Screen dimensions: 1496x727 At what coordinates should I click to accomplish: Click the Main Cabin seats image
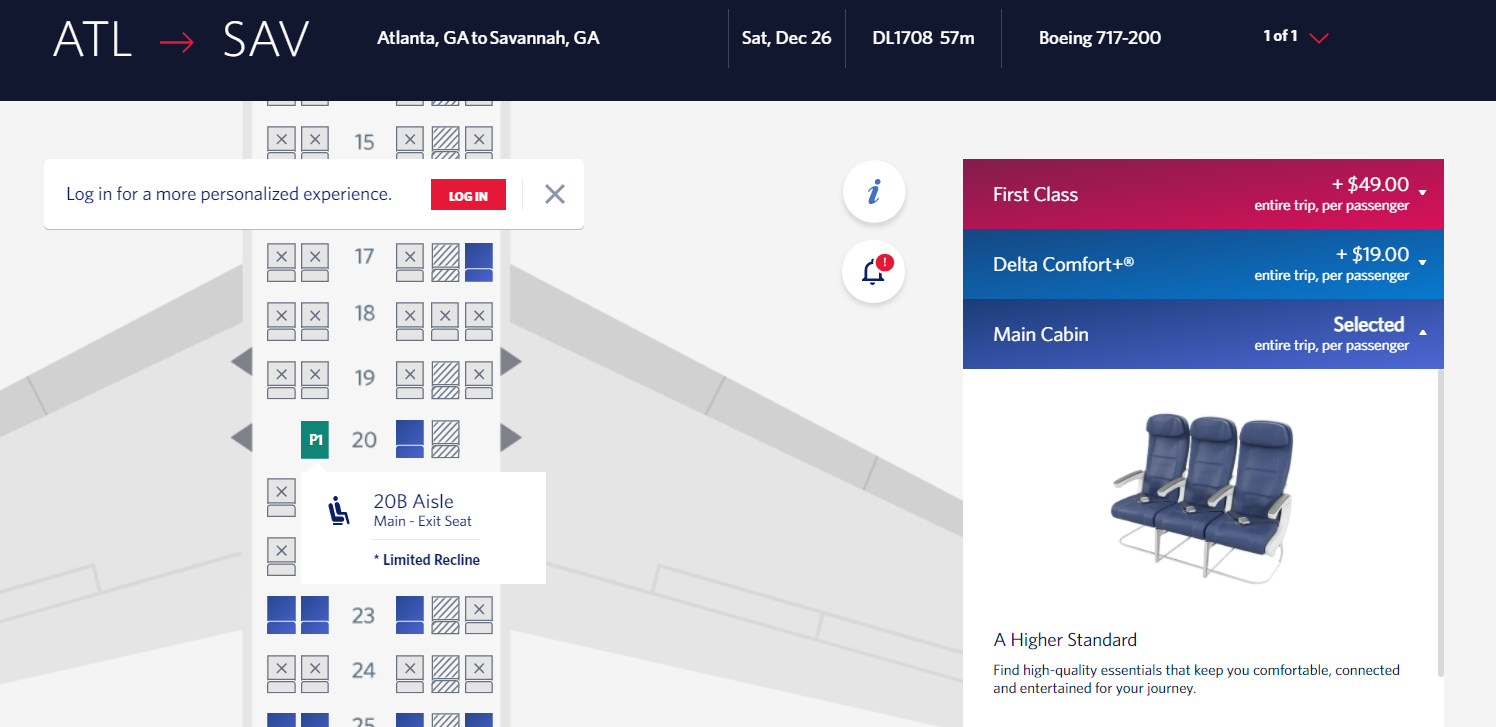click(x=1201, y=494)
